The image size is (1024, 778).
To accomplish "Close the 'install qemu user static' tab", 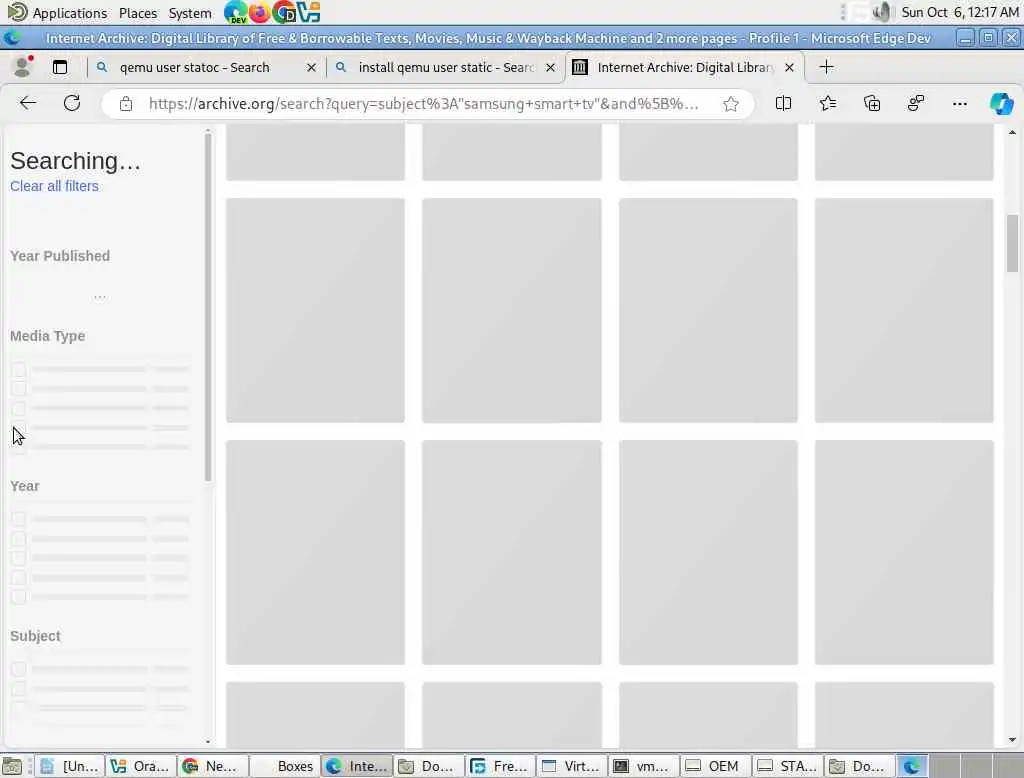I will click(x=551, y=67).
